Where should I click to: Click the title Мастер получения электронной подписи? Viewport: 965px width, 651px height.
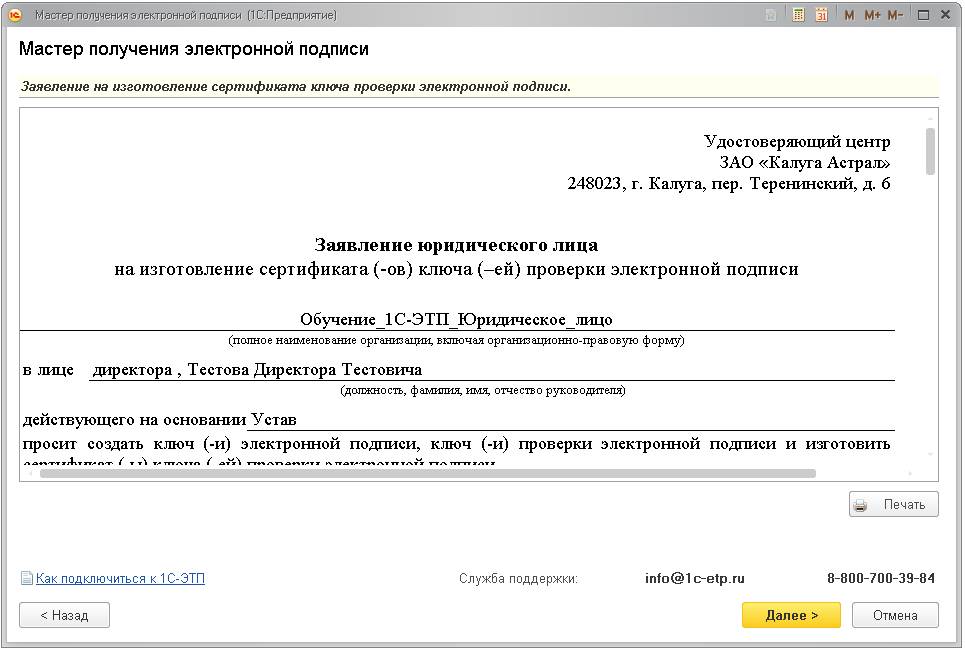point(194,49)
